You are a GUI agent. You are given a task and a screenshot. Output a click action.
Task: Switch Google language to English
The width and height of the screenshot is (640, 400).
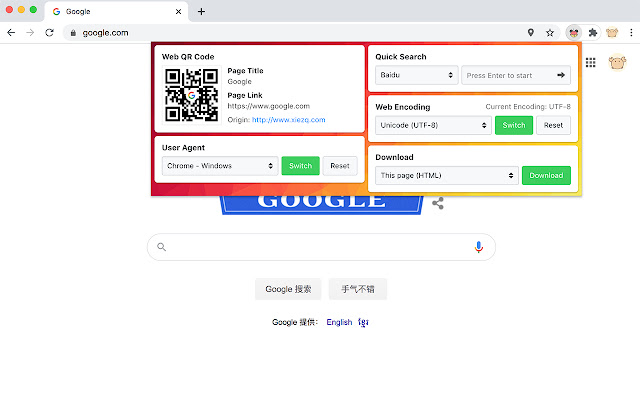tap(339, 322)
